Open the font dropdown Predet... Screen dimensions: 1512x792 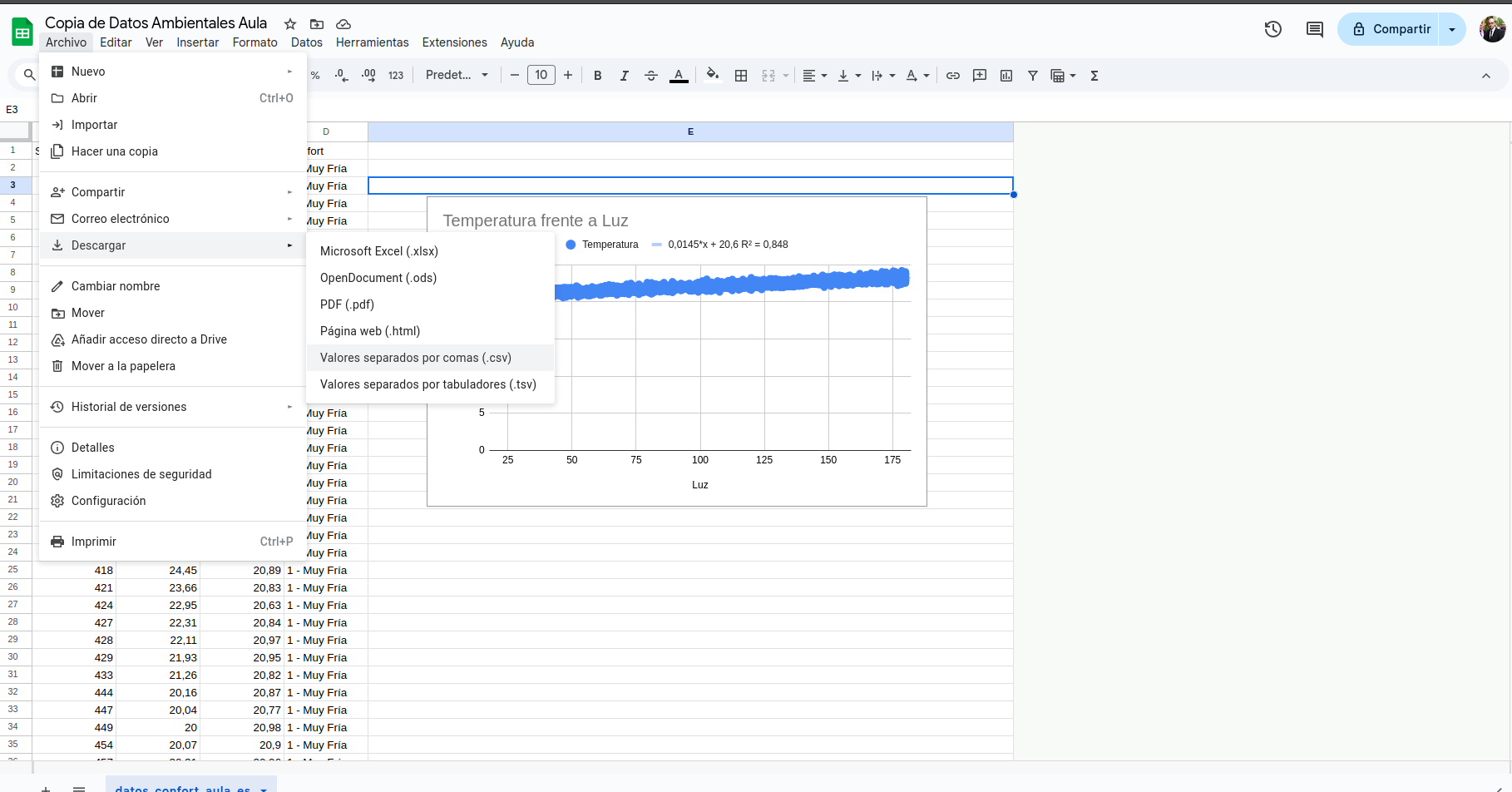click(x=457, y=75)
